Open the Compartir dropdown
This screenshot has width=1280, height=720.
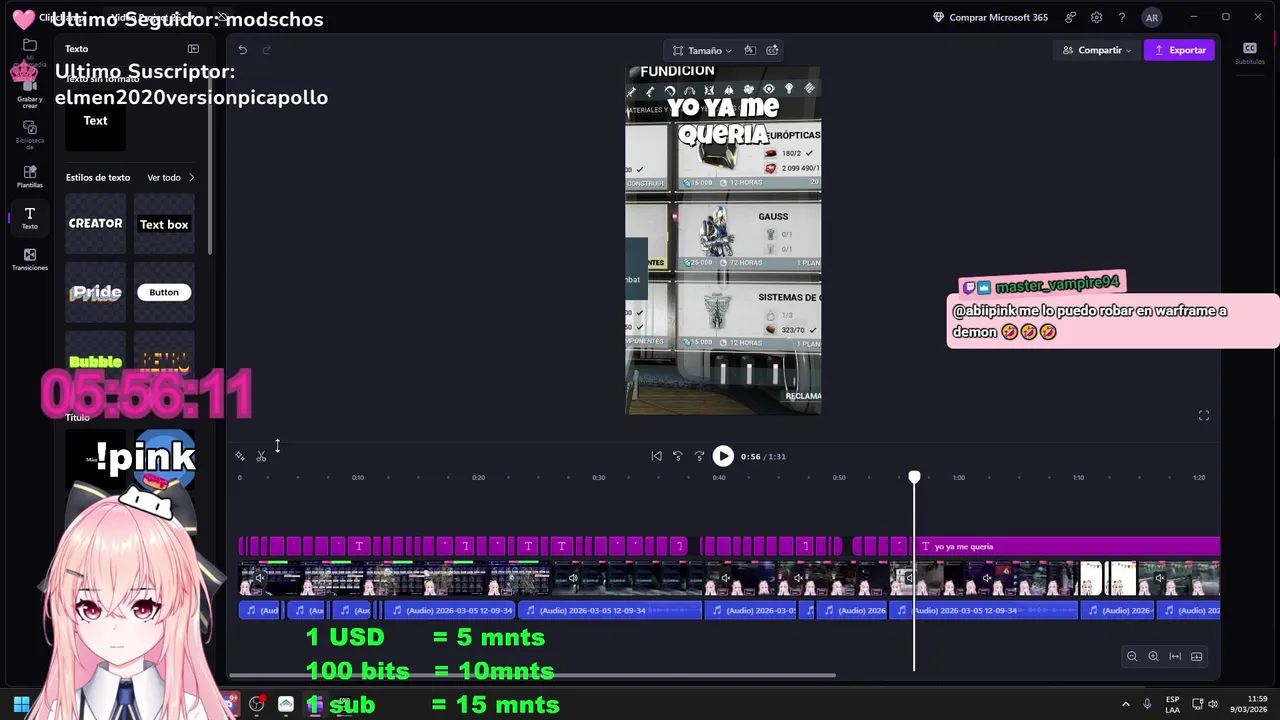point(1097,50)
